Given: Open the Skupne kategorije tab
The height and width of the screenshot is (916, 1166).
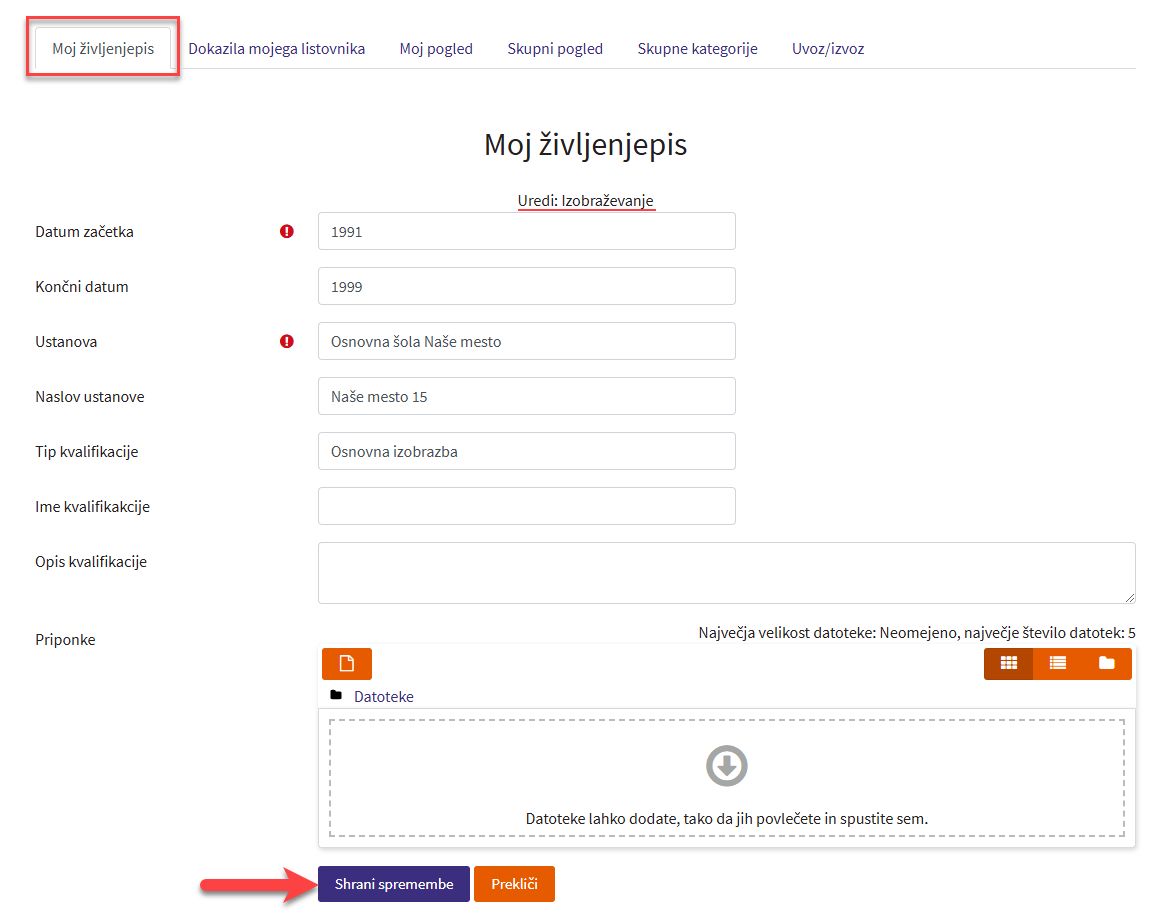Looking at the screenshot, I should 697,48.
